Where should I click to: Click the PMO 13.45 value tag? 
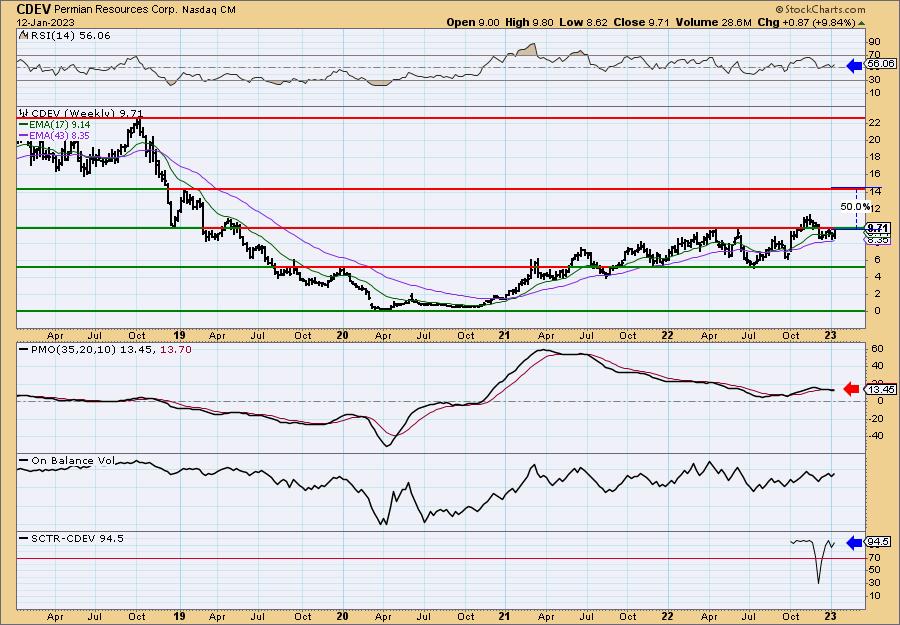pos(880,389)
